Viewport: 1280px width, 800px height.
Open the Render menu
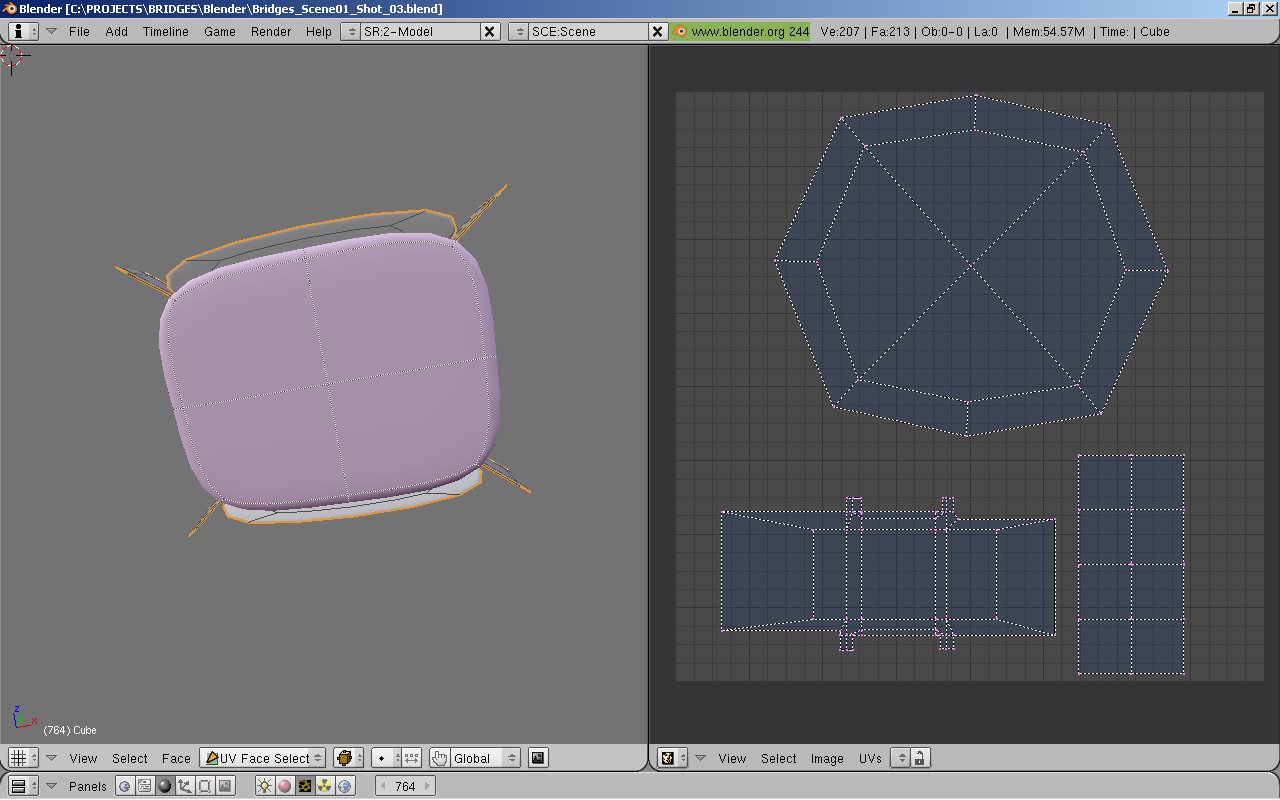pyautogui.click(x=271, y=31)
